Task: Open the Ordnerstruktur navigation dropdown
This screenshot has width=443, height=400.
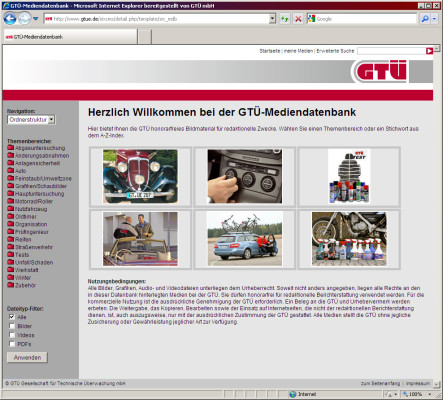Action: [x=31, y=120]
